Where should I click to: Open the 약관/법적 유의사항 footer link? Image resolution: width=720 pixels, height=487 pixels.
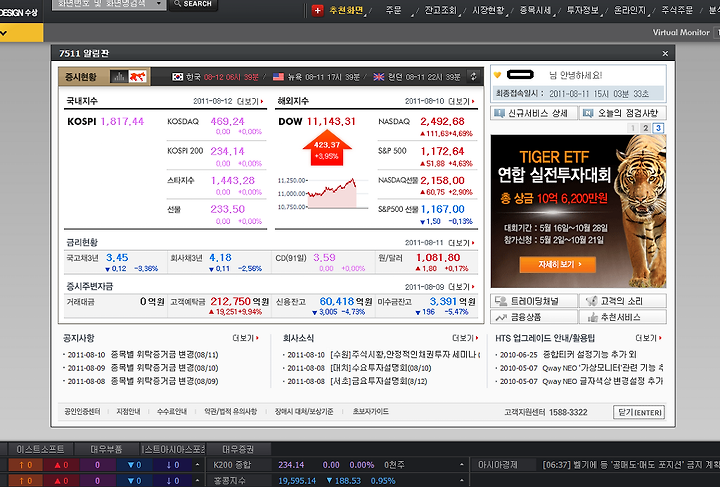point(231,412)
